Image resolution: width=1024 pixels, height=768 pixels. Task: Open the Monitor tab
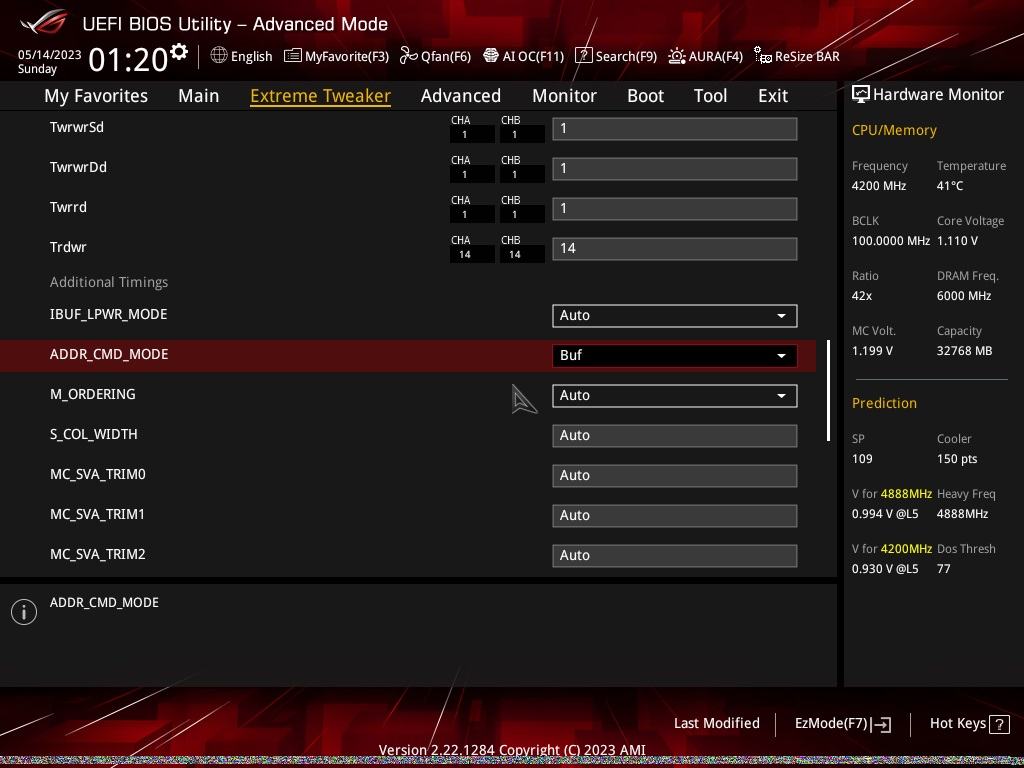[564, 96]
